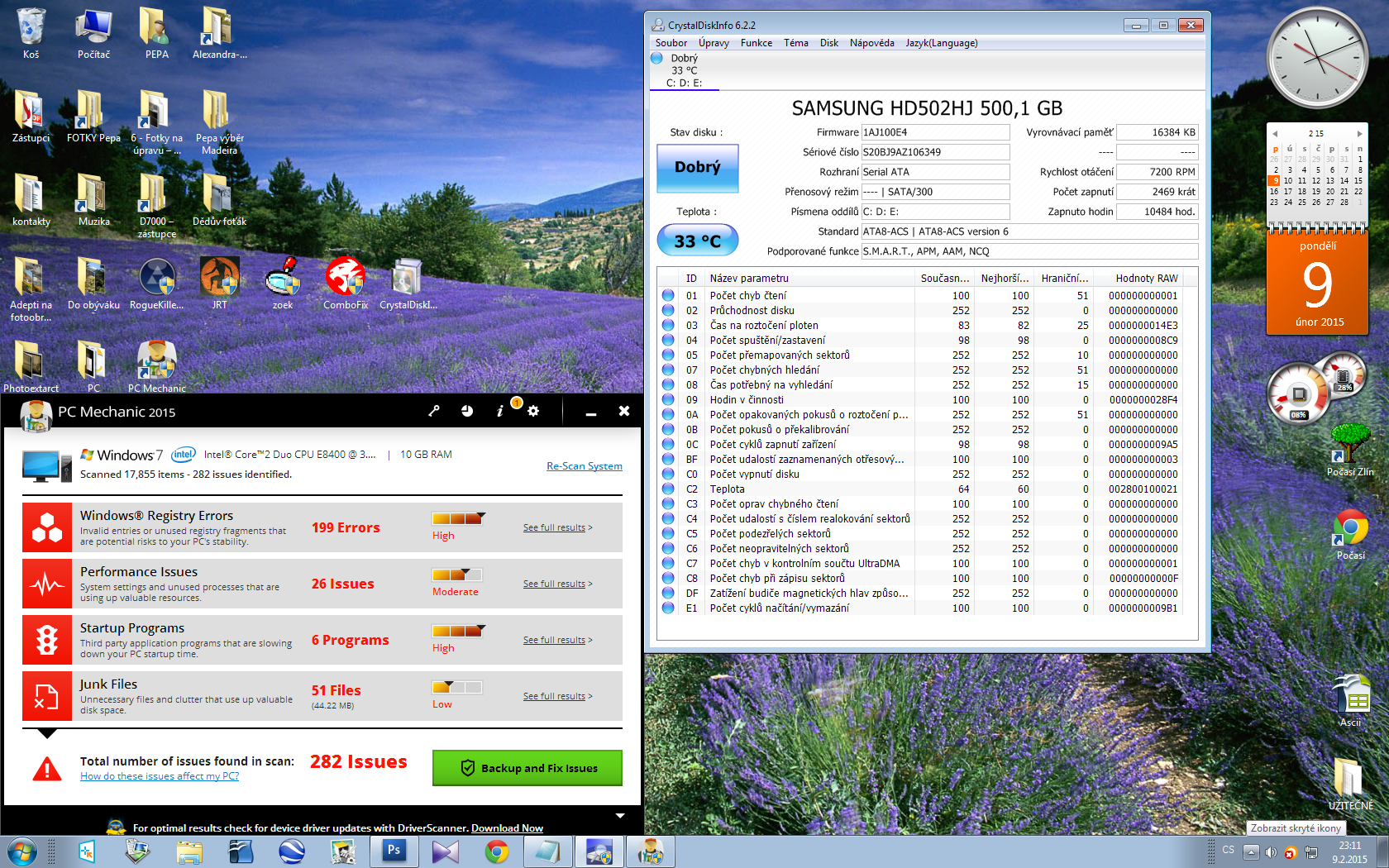See full results for Registry Errors
Screen dimensions: 1389x868
(x=554, y=527)
